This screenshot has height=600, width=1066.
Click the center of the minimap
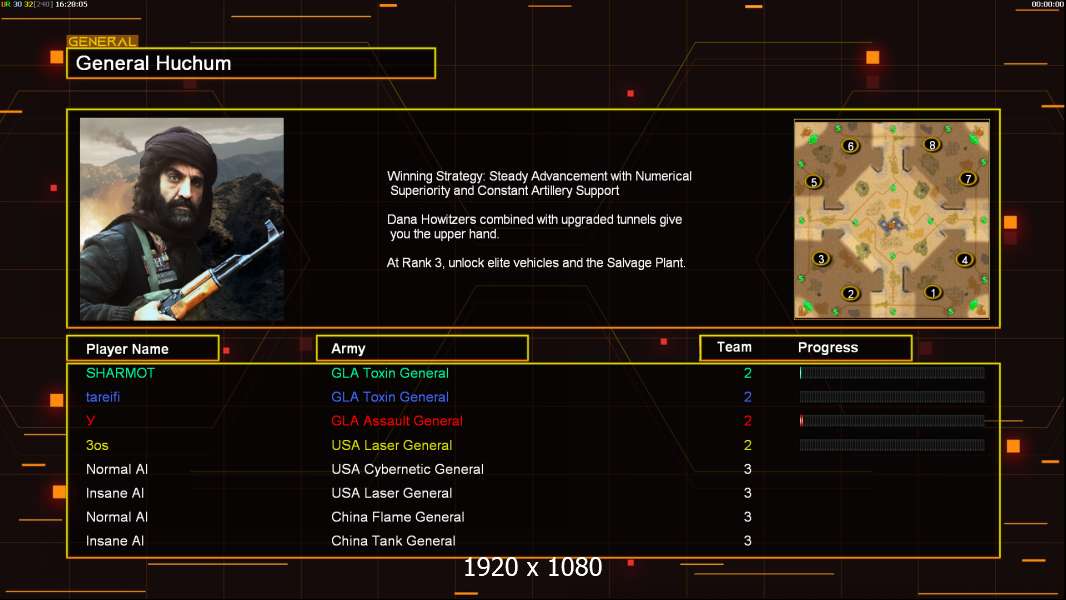tap(892, 219)
